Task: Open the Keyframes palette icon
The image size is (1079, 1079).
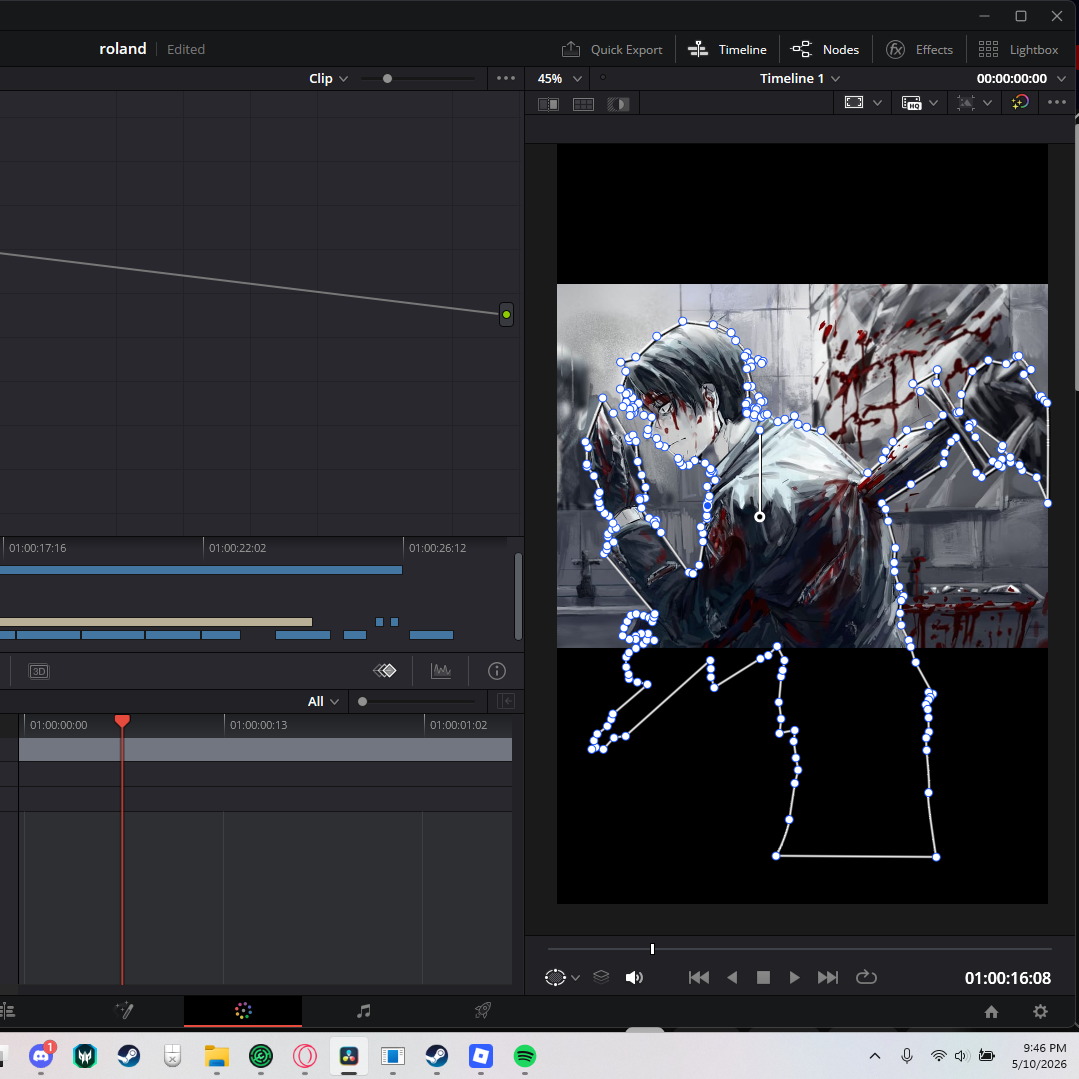Action: click(385, 670)
